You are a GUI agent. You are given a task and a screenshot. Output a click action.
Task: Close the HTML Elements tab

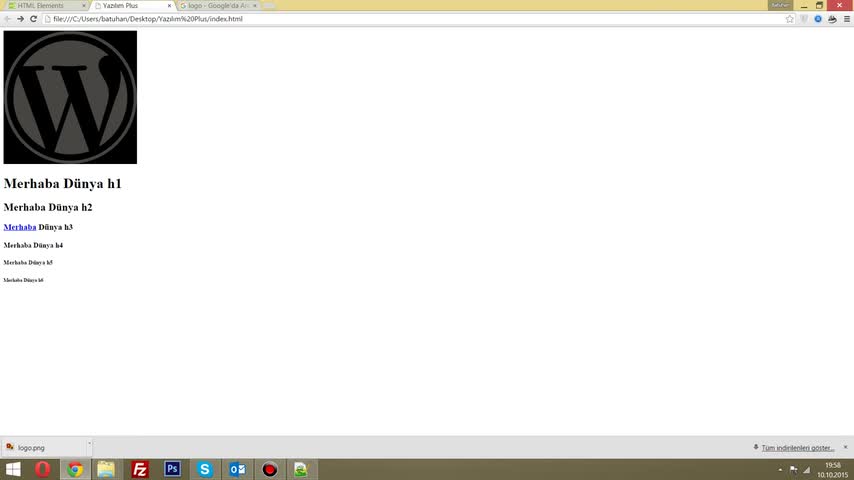[x=84, y=5]
